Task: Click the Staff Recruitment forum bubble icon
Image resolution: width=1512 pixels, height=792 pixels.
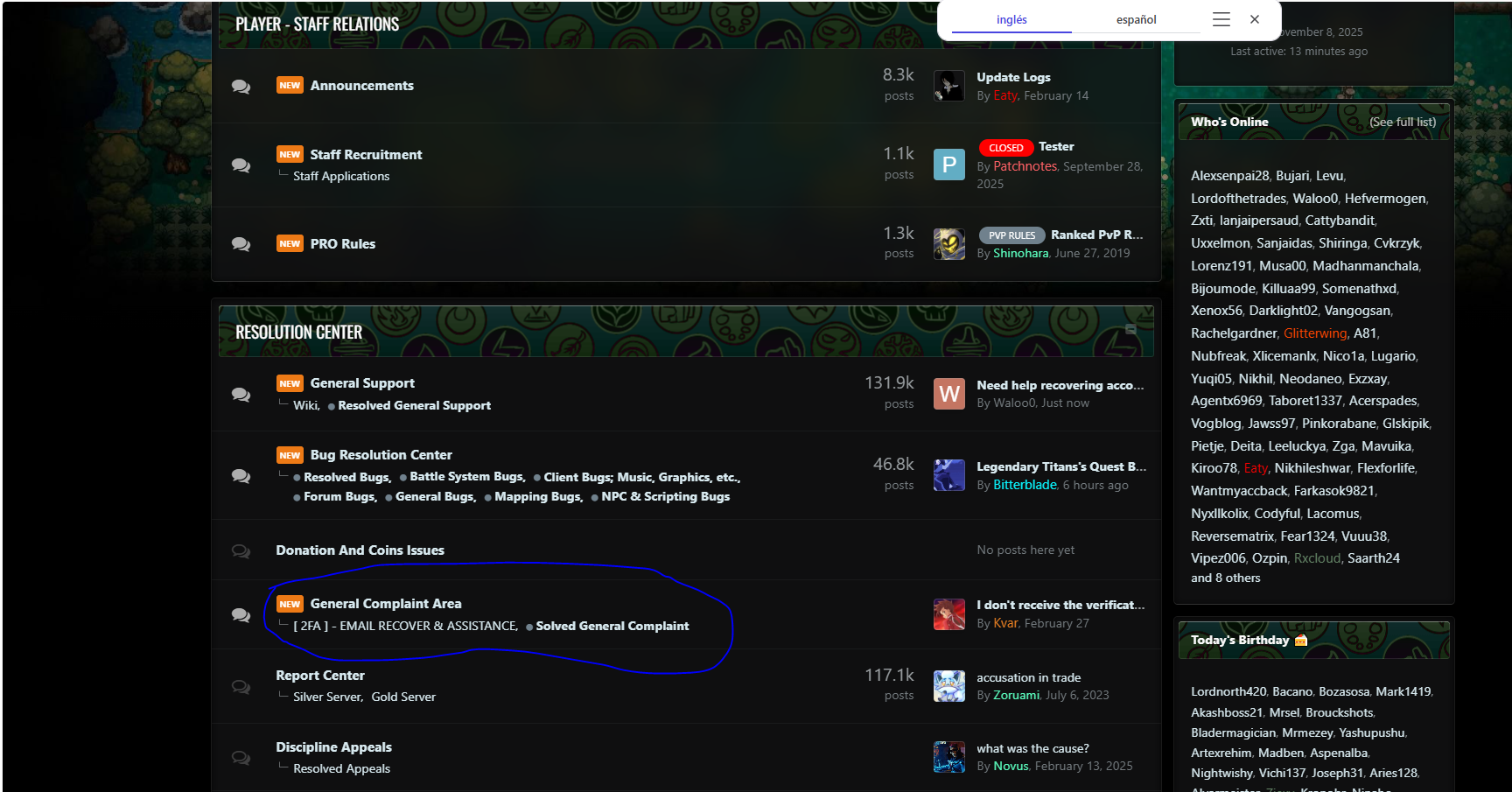Action: (x=241, y=165)
